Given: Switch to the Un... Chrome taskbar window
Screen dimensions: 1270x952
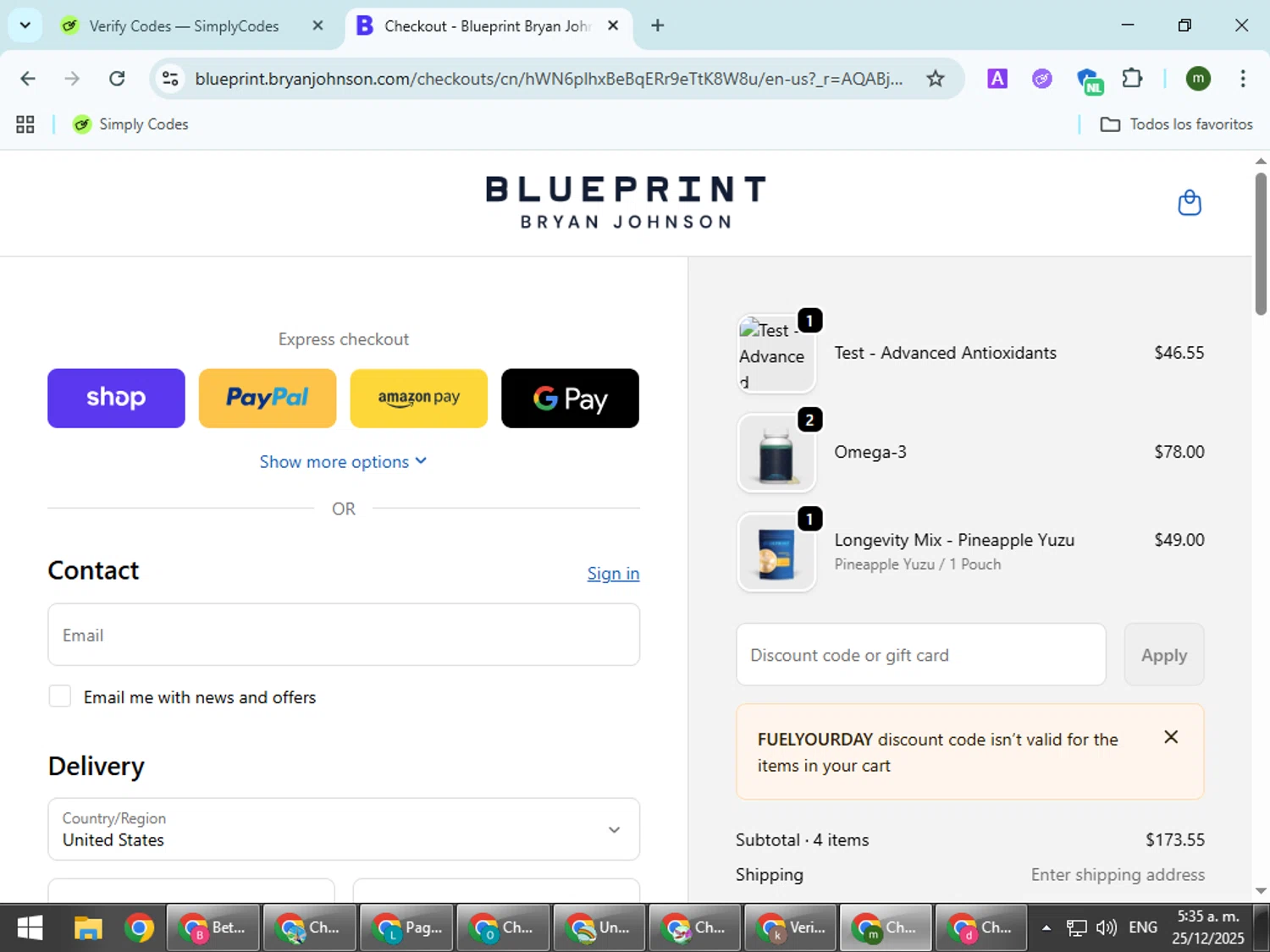Looking at the screenshot, I should click(x=599, y=928).
